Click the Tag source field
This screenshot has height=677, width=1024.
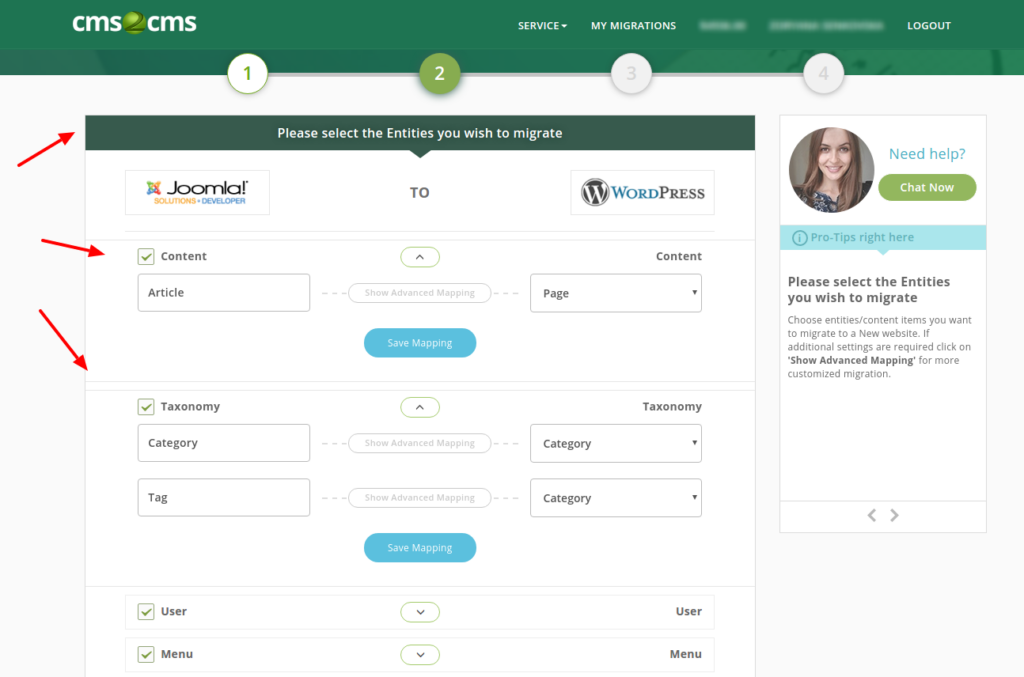(x=224, y=497)
